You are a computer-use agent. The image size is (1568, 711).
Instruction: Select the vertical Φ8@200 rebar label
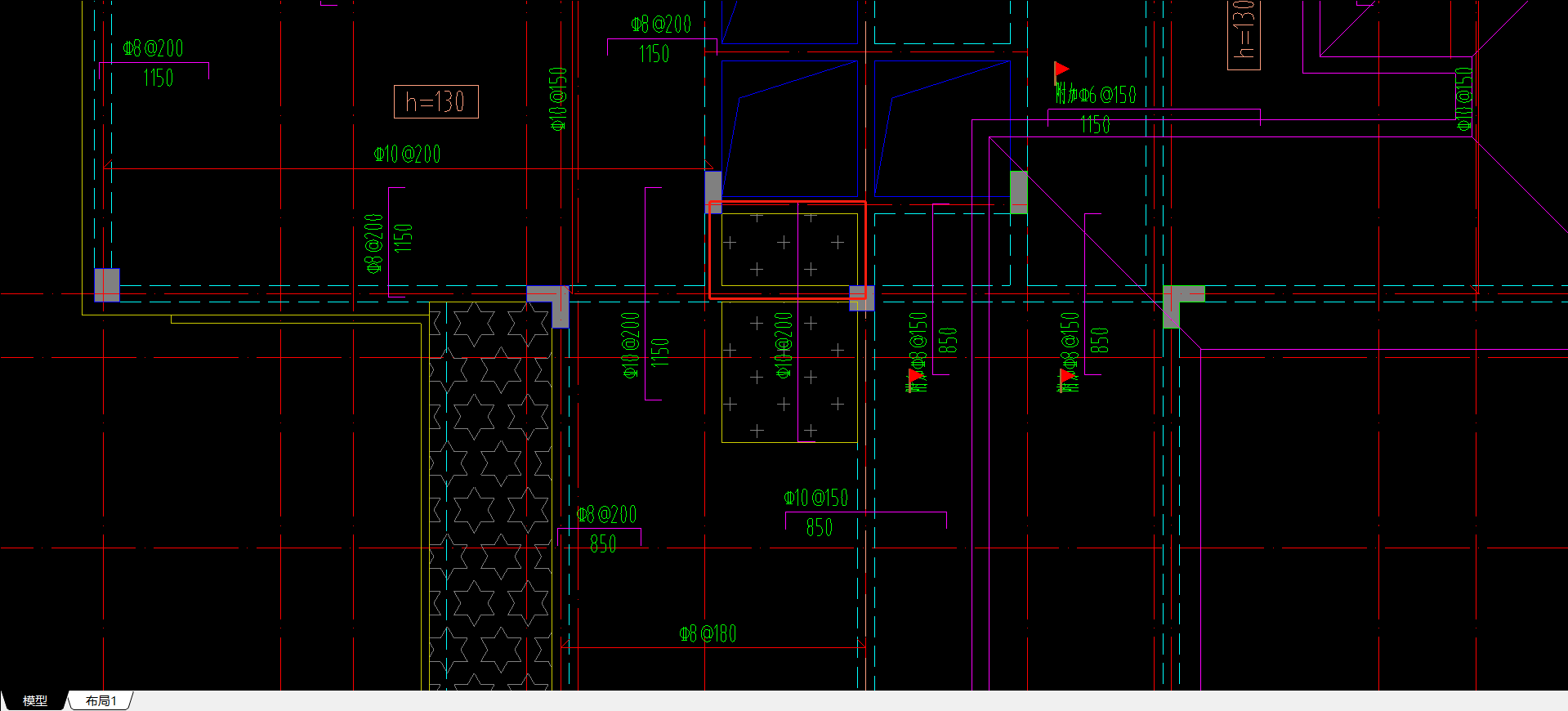click(x=373, y=243)
